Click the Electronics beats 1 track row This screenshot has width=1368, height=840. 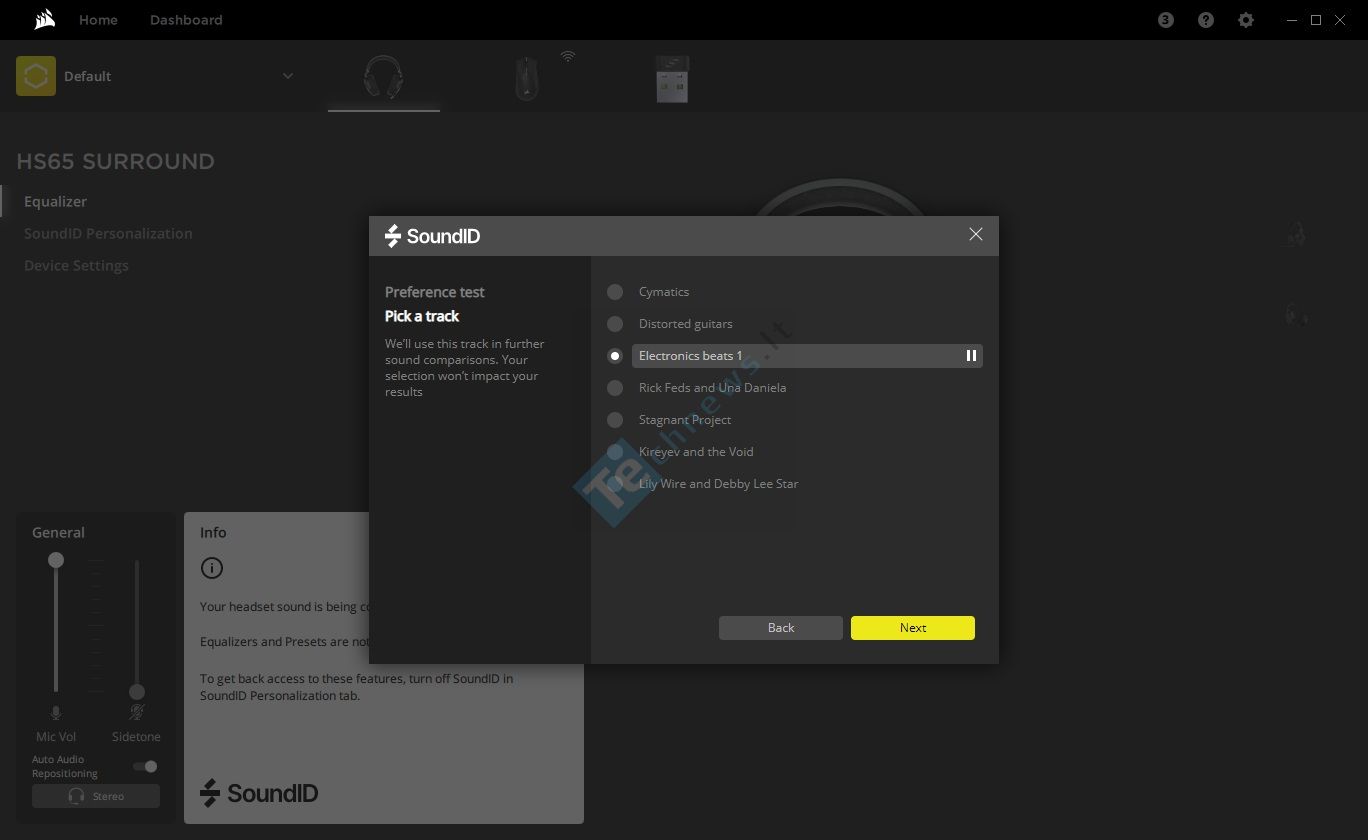[807, 356]
